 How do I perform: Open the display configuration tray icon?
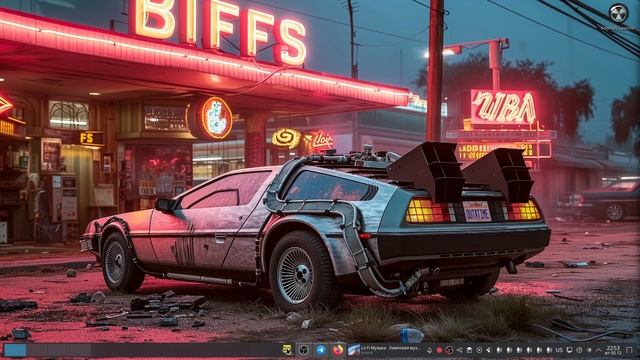tap(569, 350)
